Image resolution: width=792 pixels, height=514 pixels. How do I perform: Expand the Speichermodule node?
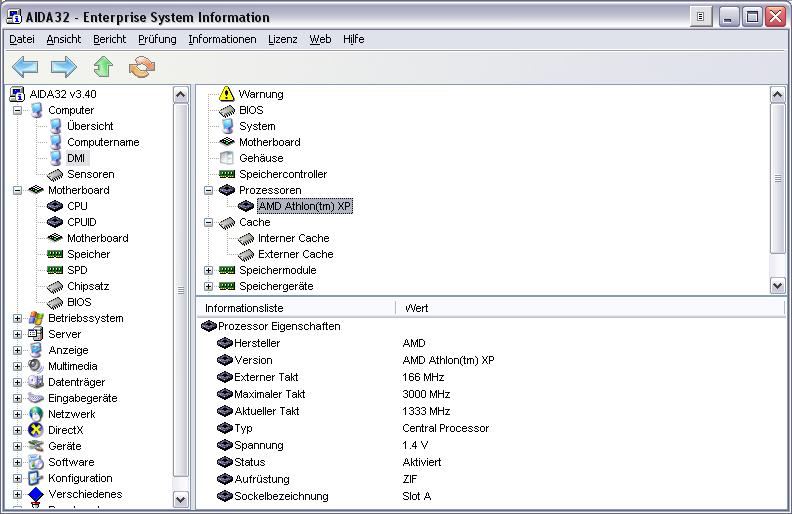208,271
